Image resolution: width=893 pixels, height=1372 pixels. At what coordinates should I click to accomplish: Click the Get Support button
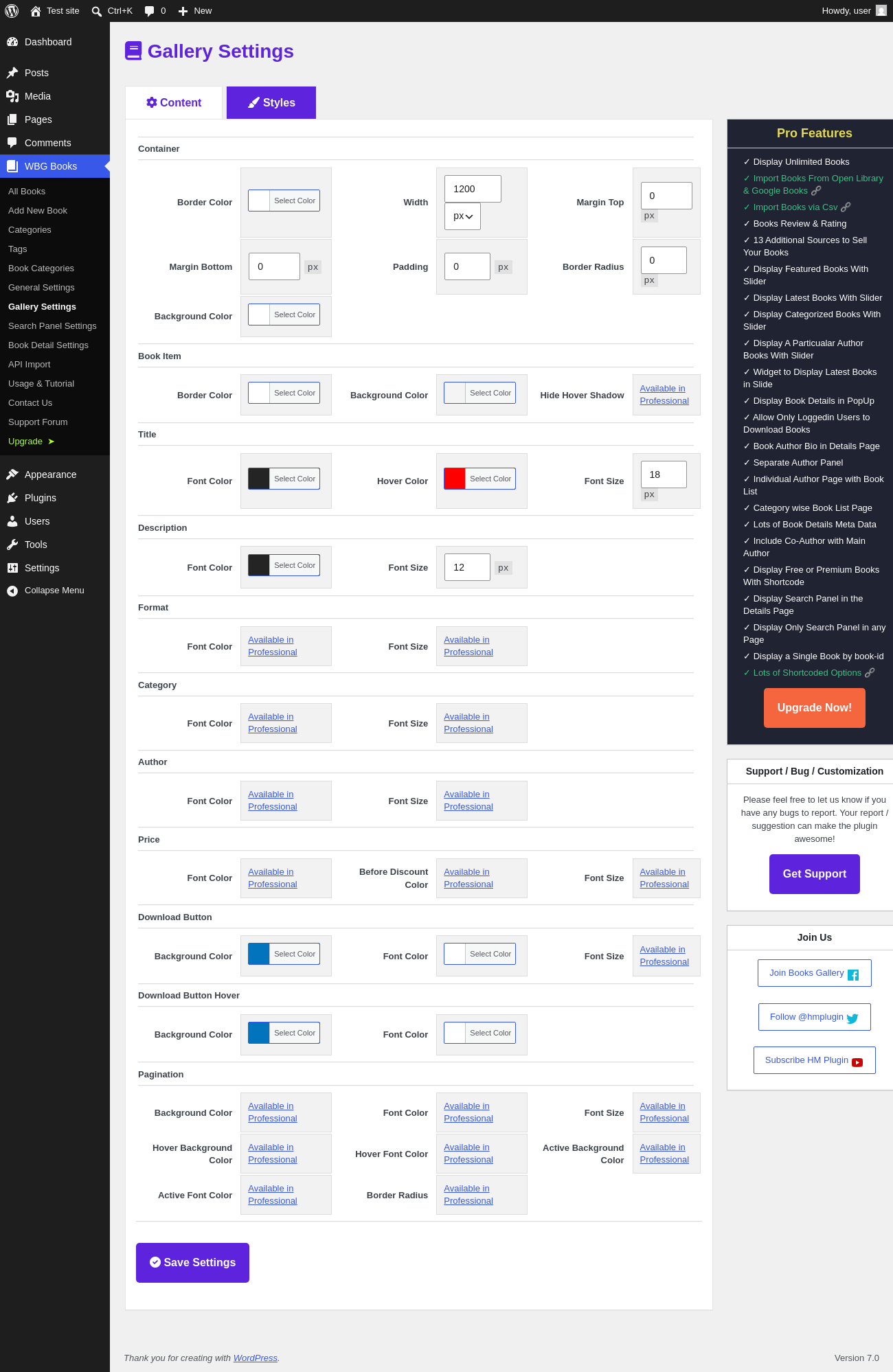[815, 874]
